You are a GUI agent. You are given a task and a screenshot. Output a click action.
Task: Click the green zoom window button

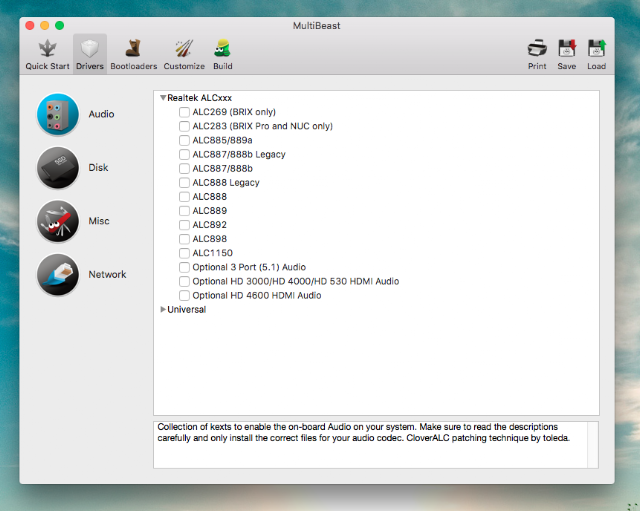(x=60, y=25)
